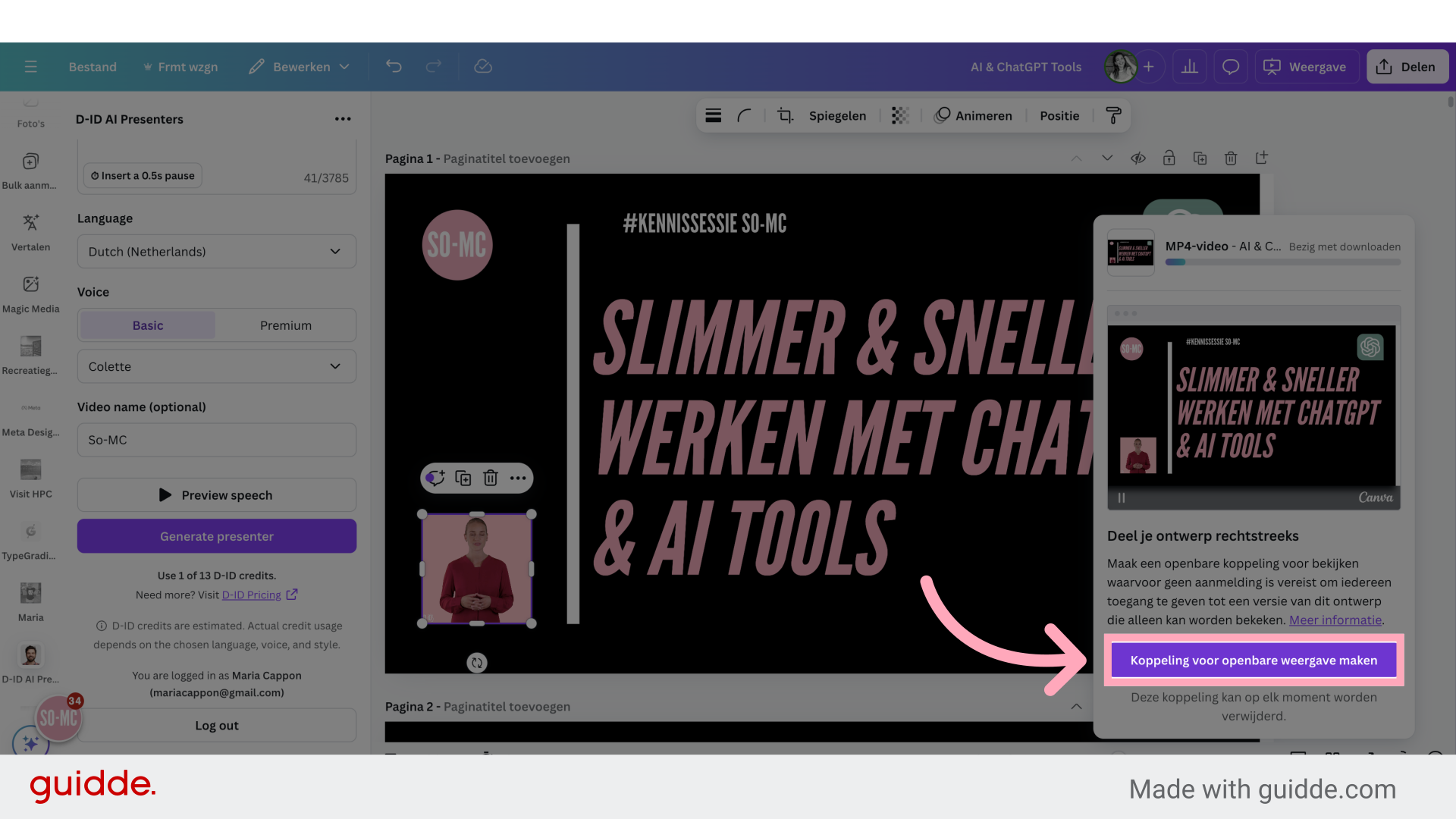Select the Premium voice toggle
This screenshot has height=819, width=1456.
[x=285, y=324]
